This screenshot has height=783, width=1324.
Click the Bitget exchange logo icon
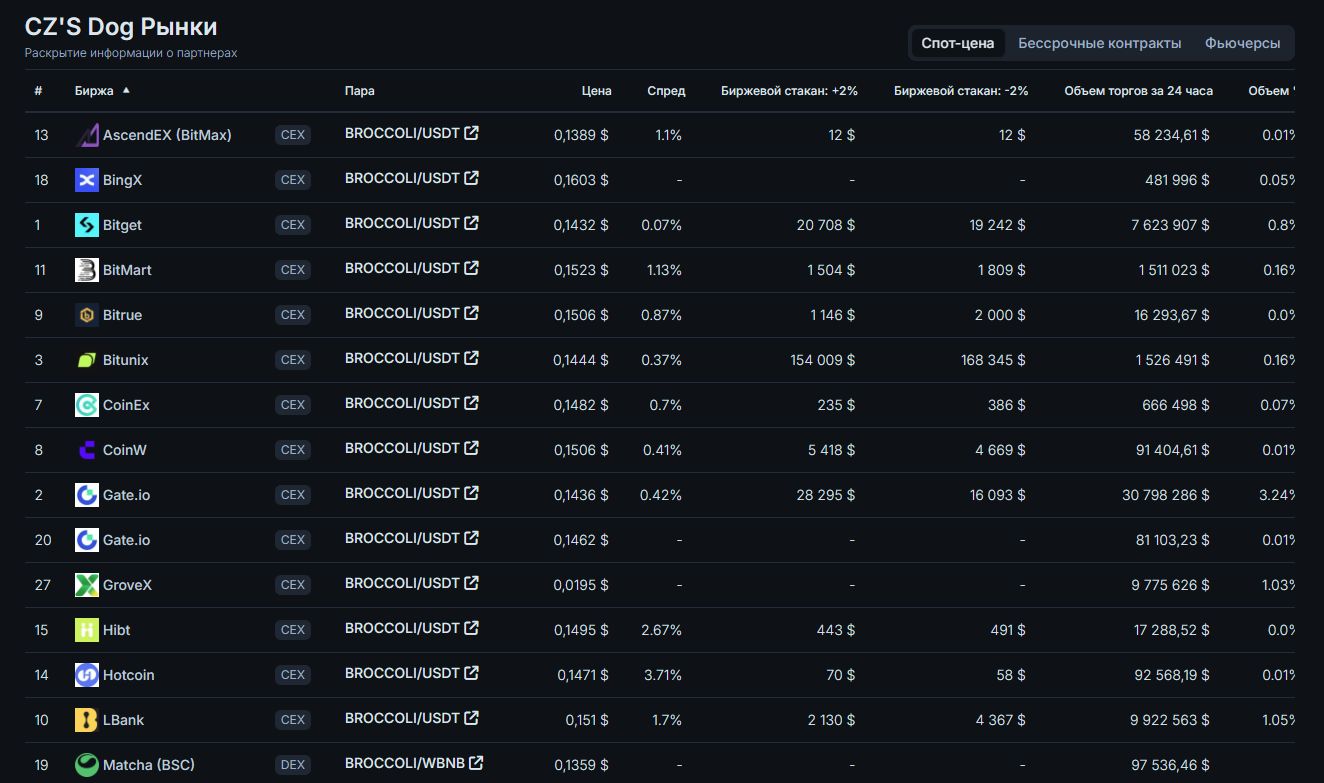[x=87, y=225]
